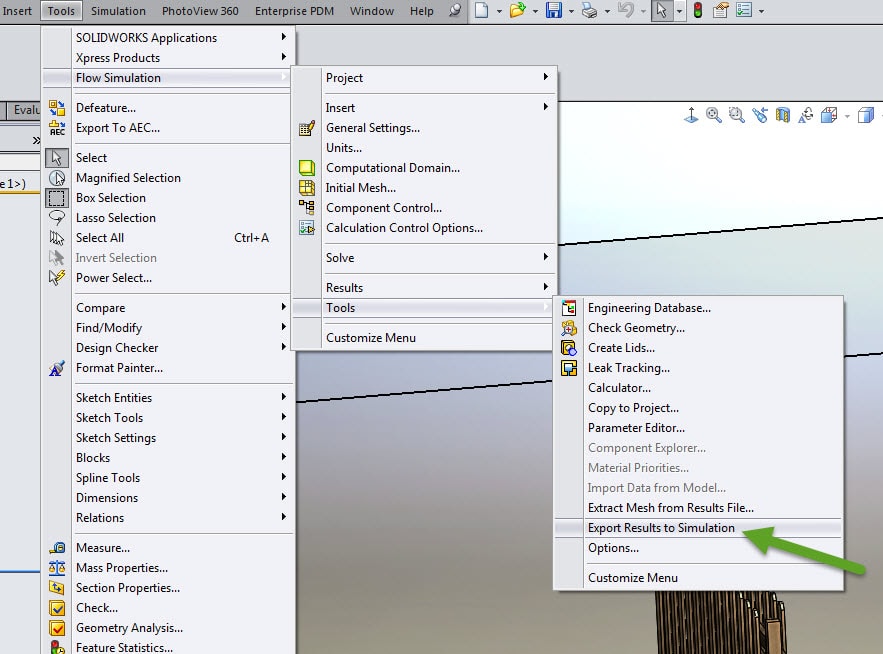This screenshot has height=654, width=883.
Task: Click the Zoom to Fit icon
Action: (714, 116)
